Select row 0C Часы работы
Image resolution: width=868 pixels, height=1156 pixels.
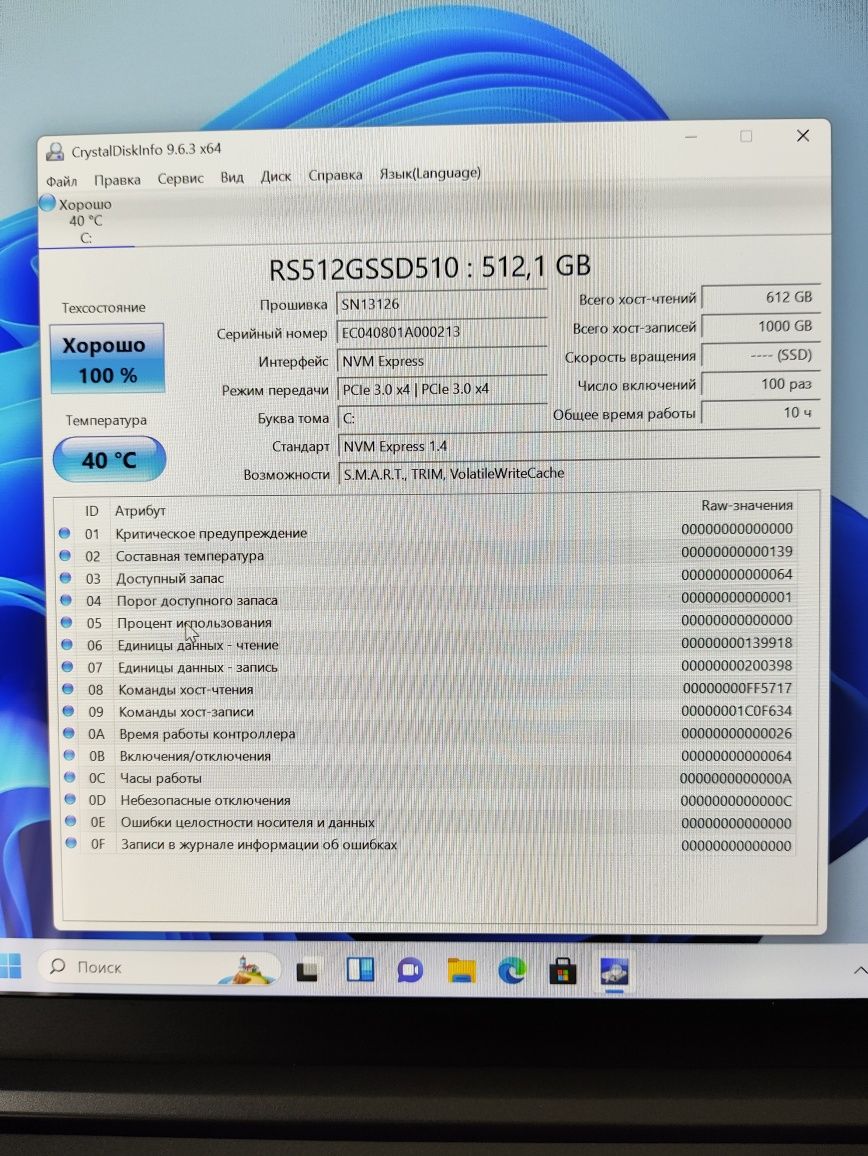(x=428, y=778)
